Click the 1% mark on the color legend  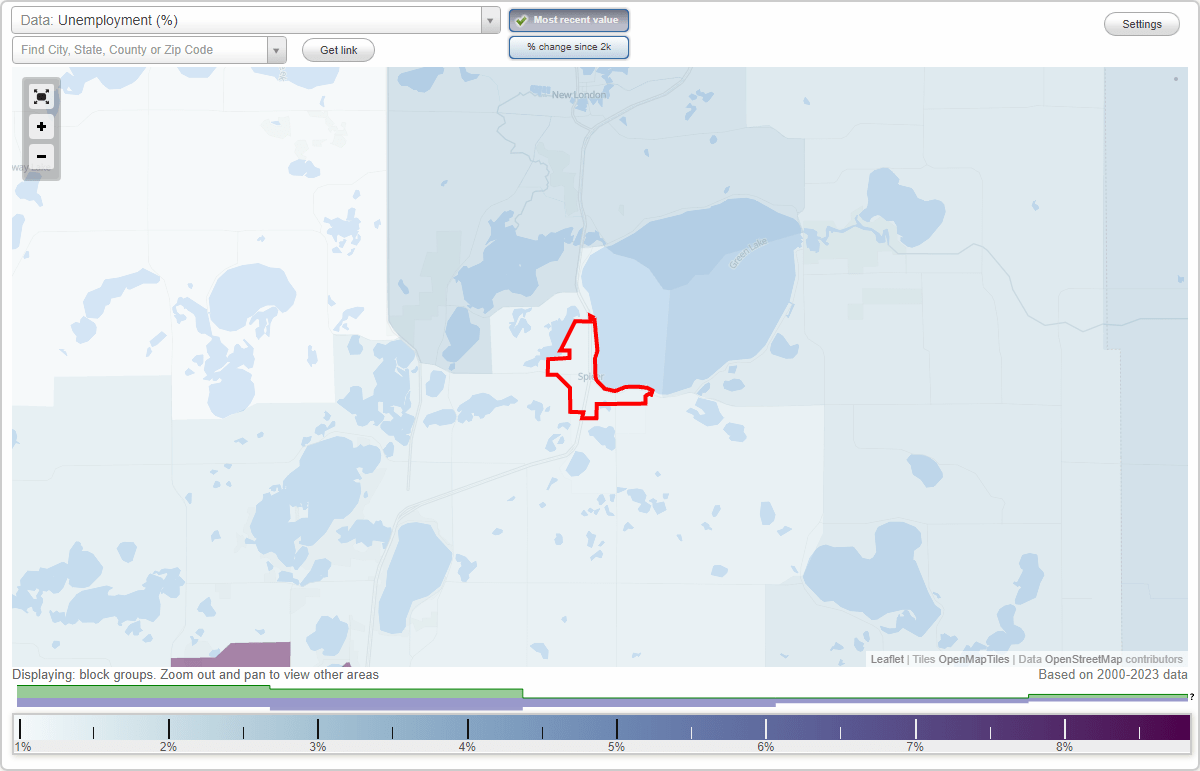click(21, 746)
